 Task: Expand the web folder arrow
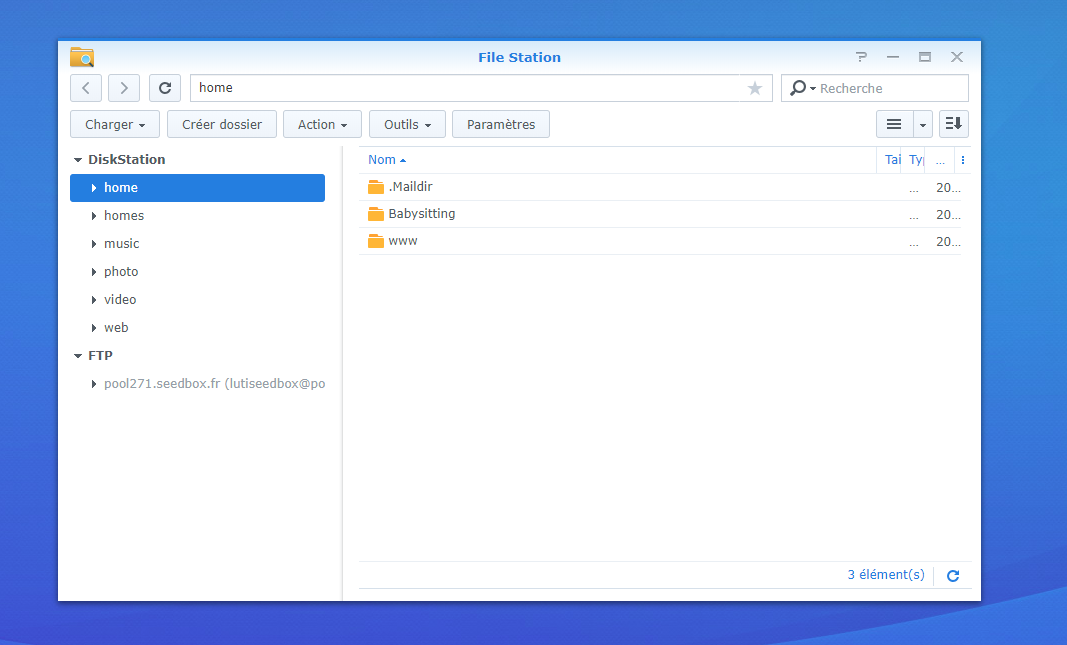point(94,327)
